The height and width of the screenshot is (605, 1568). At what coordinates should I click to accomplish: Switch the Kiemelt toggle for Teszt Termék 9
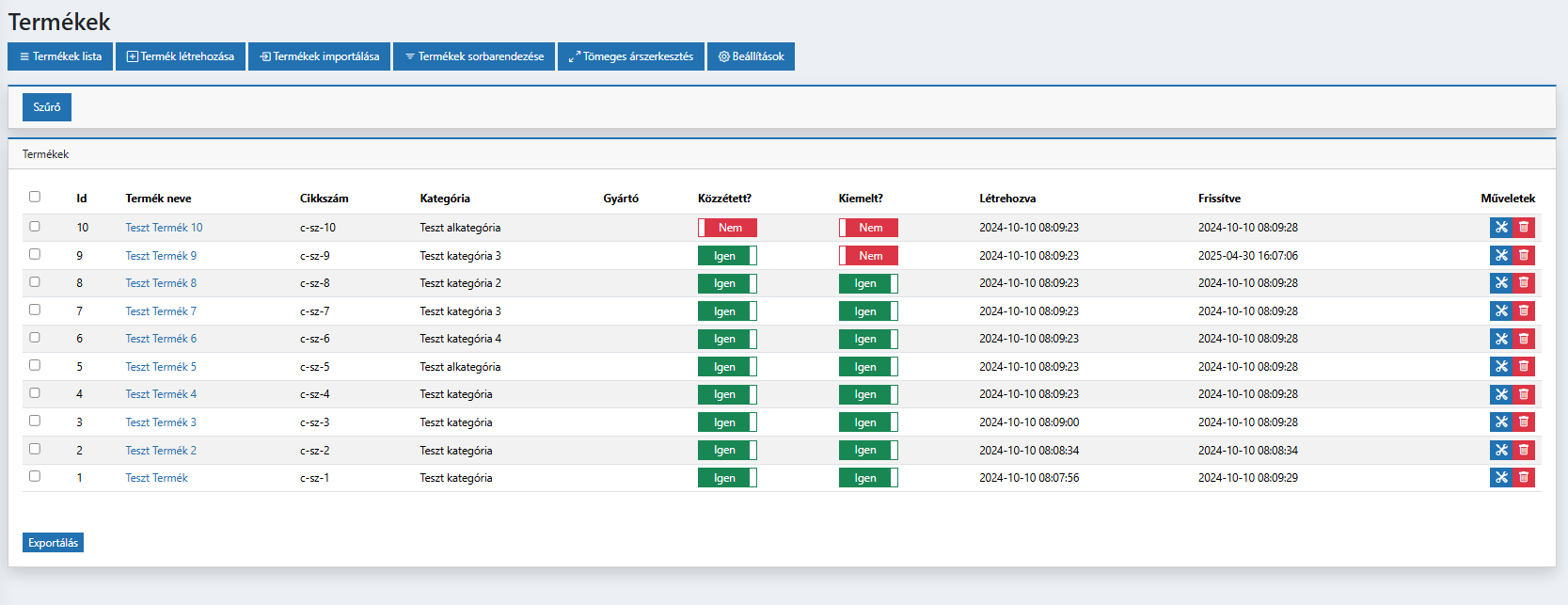tap(868, 256)
